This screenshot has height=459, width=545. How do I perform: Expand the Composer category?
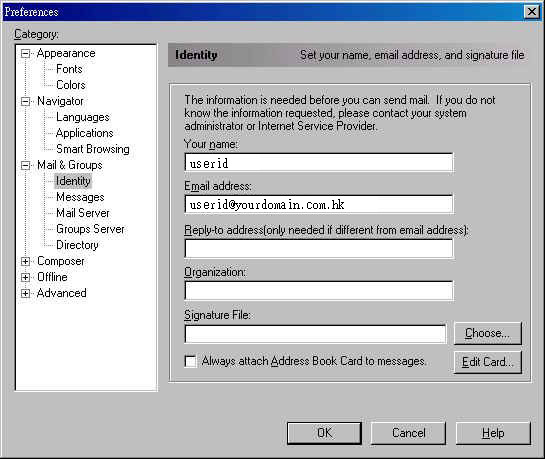click(x=25, y=261)
